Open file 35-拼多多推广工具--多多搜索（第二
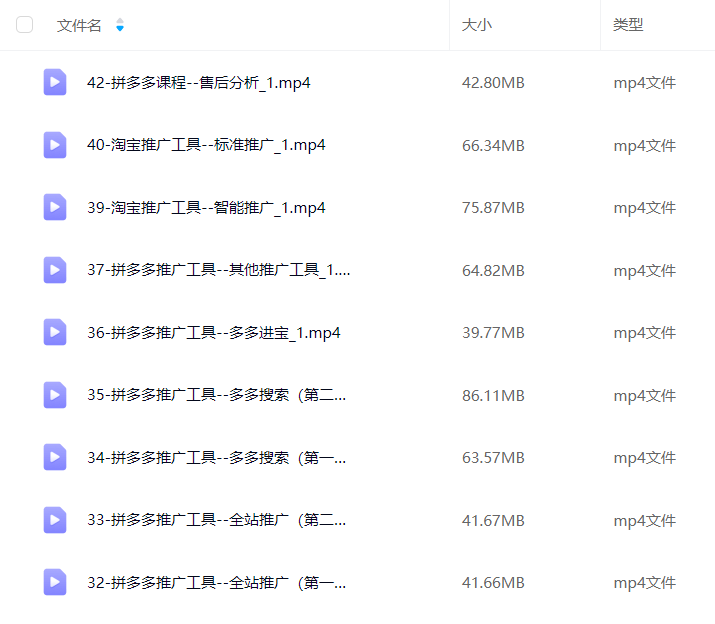The width and height of the screenshot is (715, 624). click(x=217, y=395)
